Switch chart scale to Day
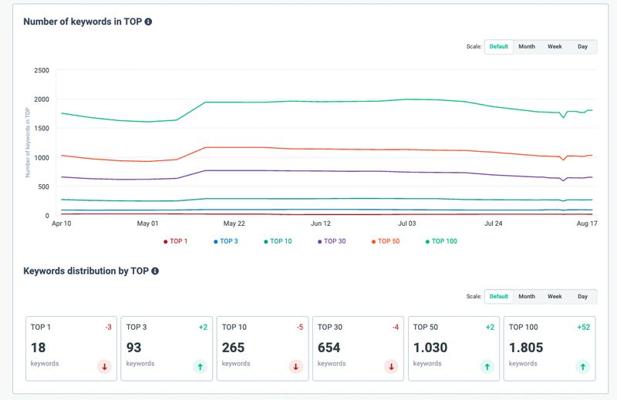The height and width of the screenshot is (400, 617). click(x=582, y=46)
